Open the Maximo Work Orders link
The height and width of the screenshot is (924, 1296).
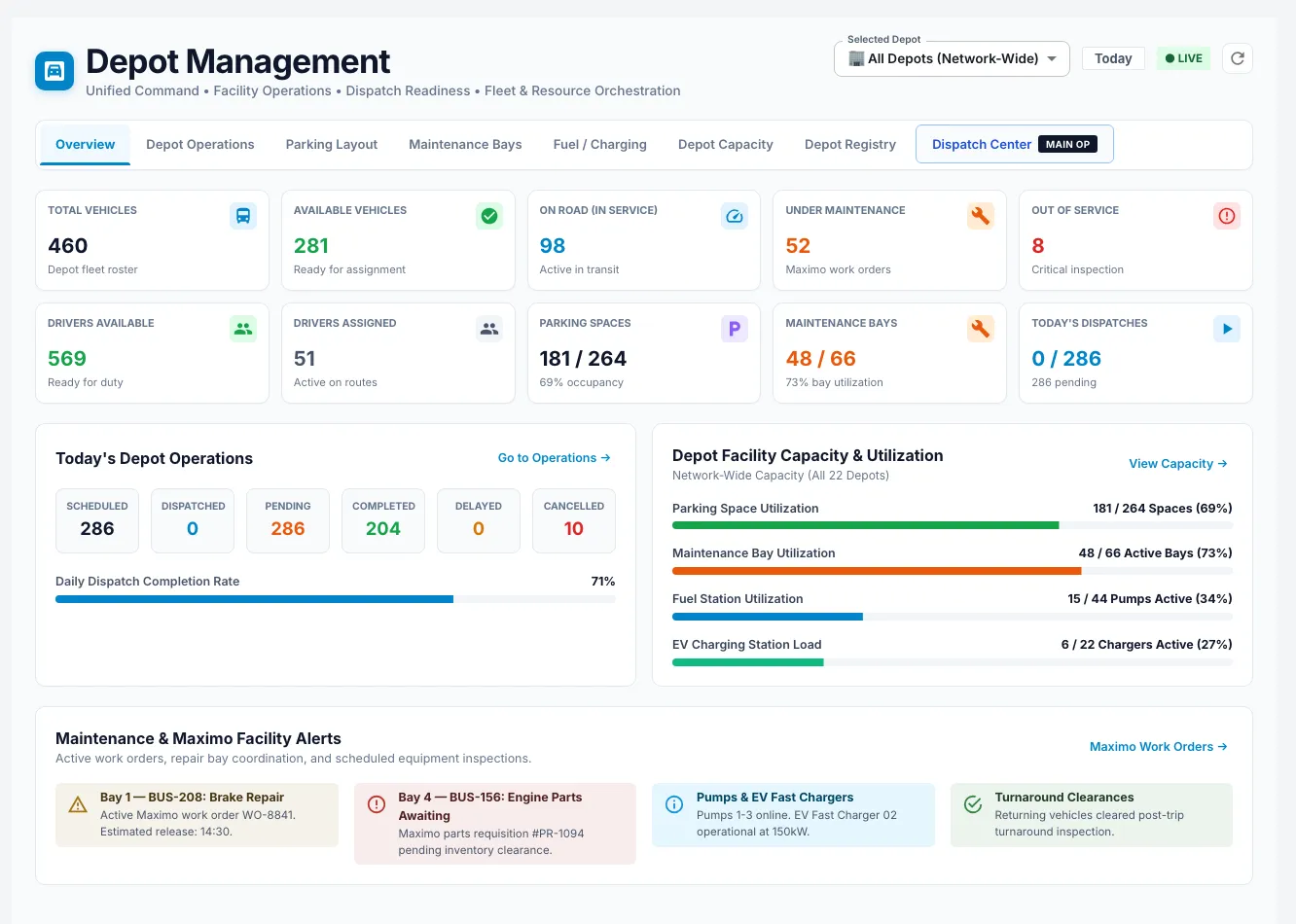[x=1159, y=747]
